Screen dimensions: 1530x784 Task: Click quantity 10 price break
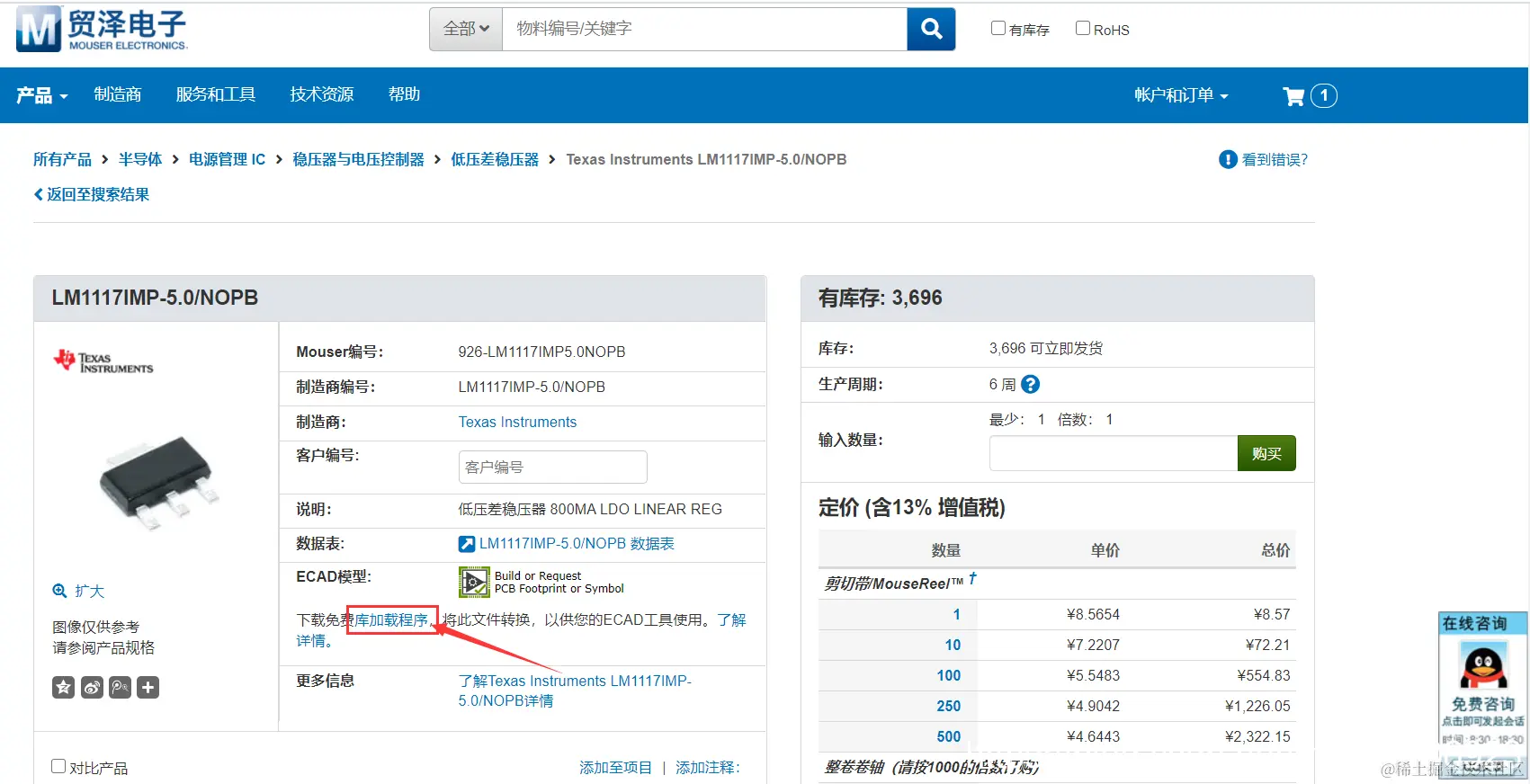tap(953, 645)
